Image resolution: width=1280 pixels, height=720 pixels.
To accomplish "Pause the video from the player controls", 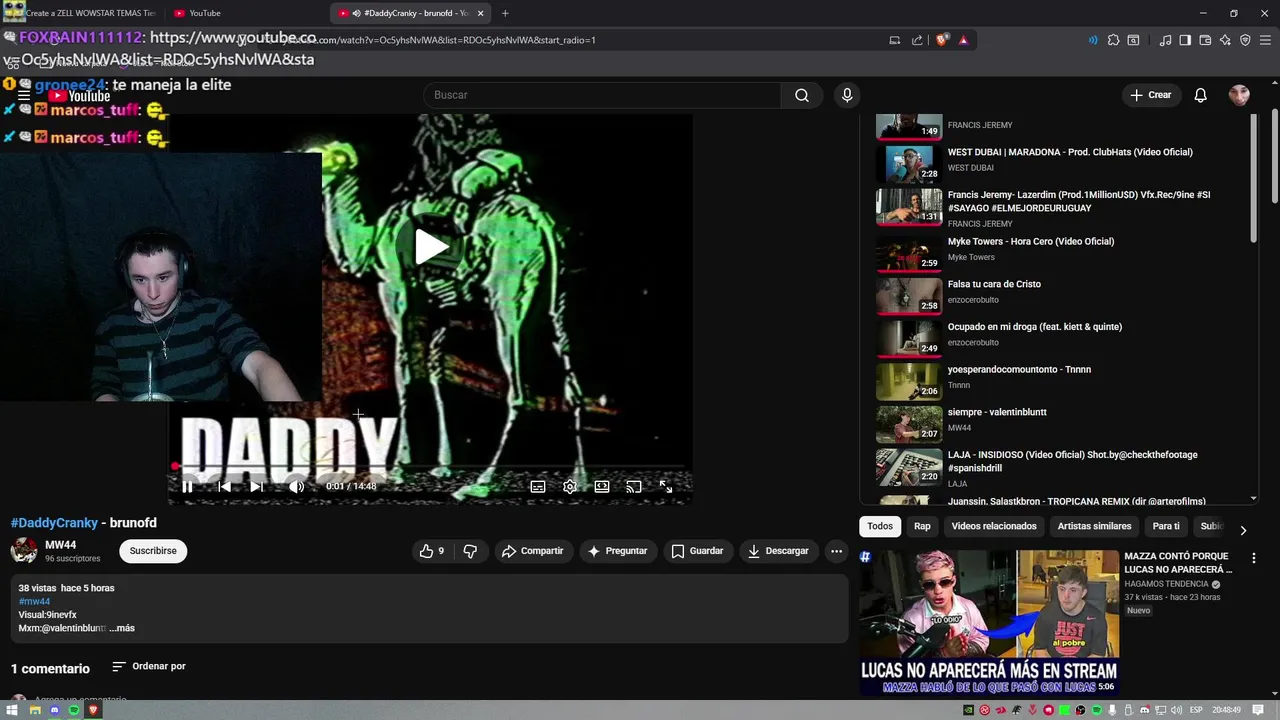I will [187, 486].
